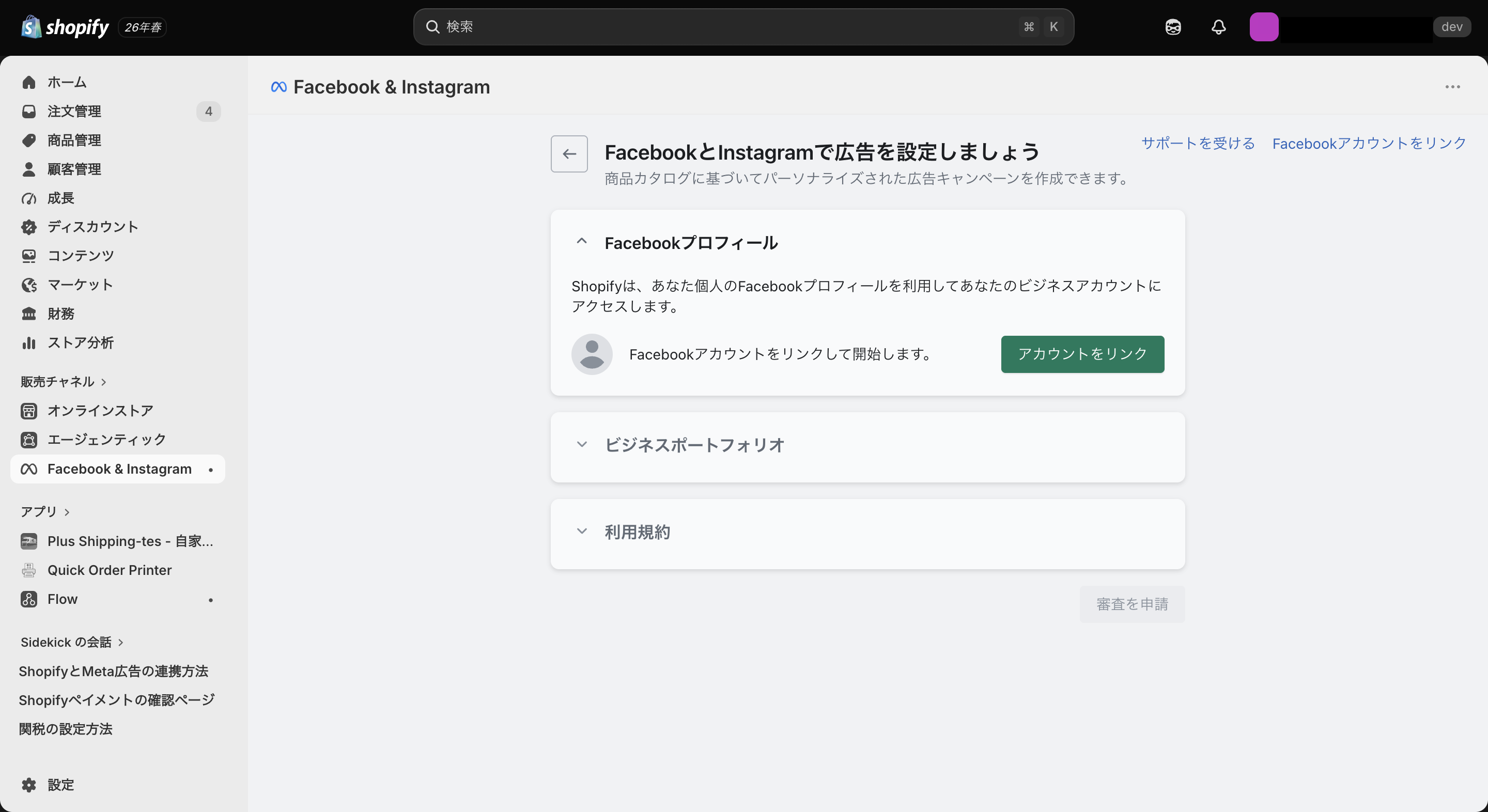This screenshot has width=1488, height=812.
Task: Expand the 販売チャネル sidebar heading
Action: click(64, 382)
